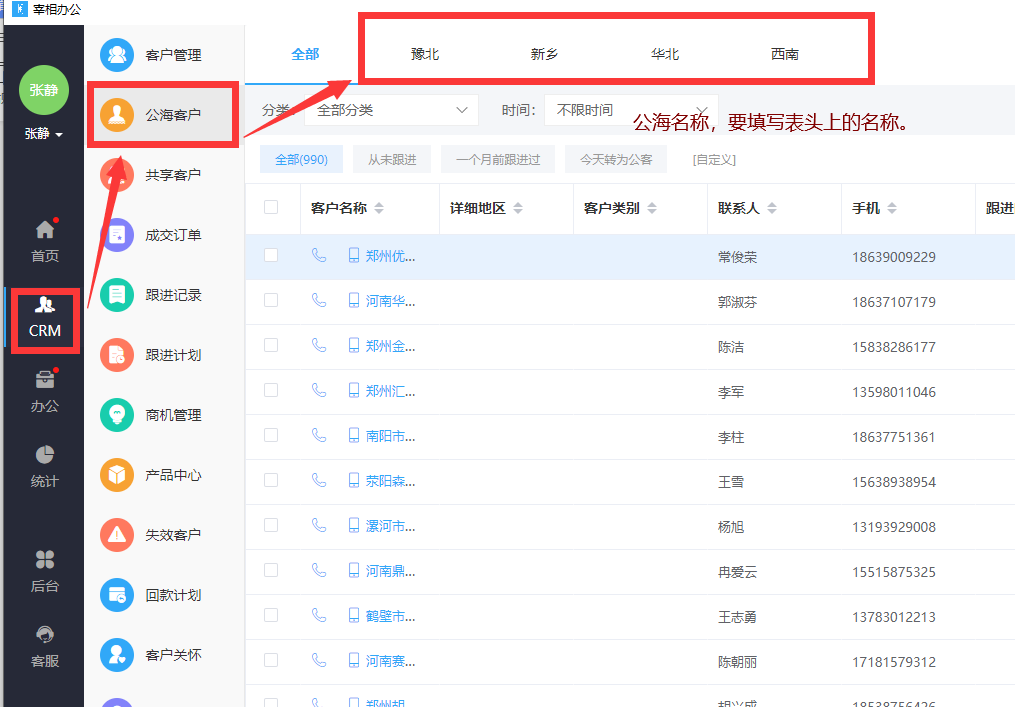Click mobile icon for 王雪 row

(353, 480)
